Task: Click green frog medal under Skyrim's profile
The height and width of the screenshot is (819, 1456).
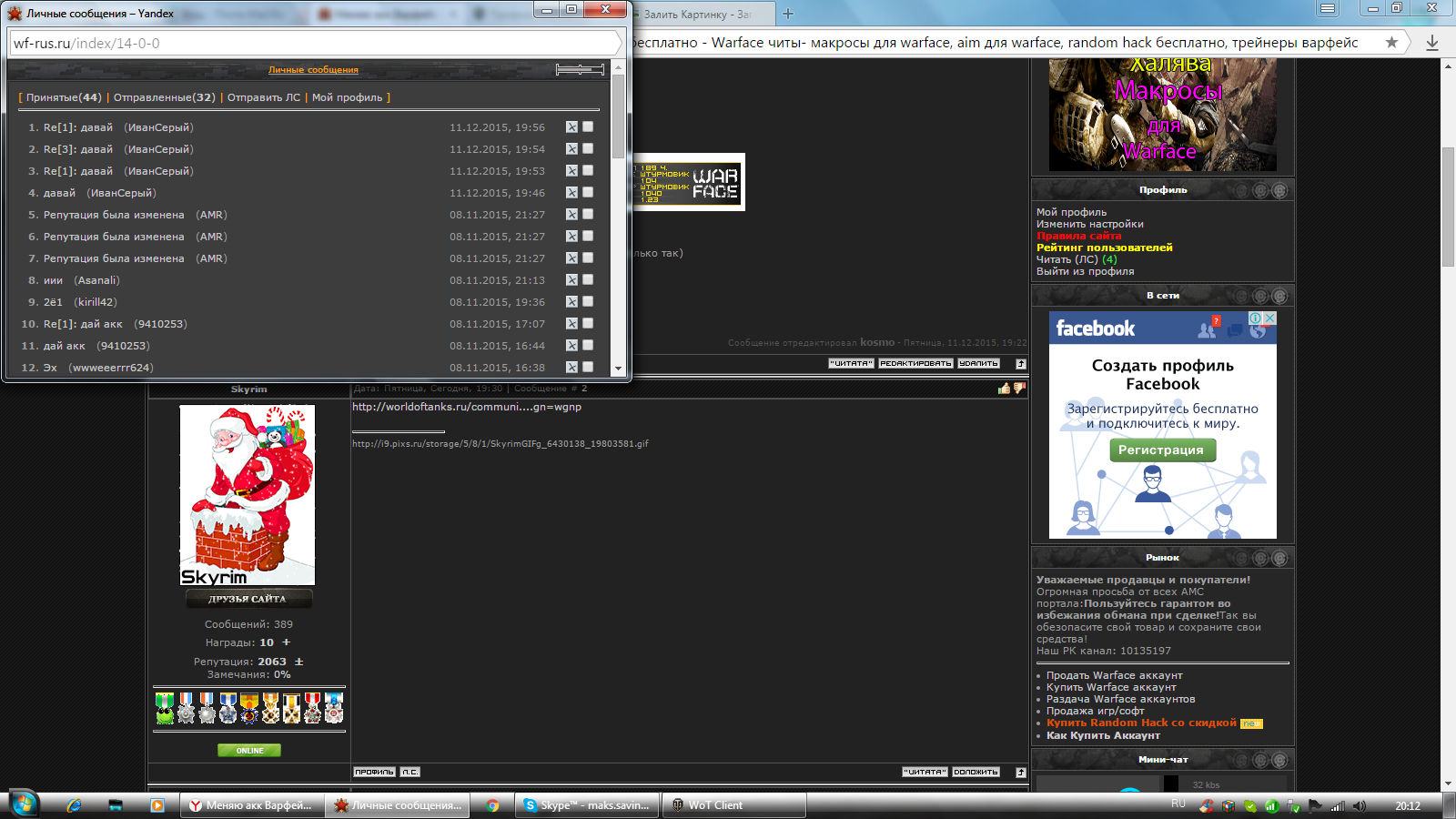Action: [x=165, y=708]
